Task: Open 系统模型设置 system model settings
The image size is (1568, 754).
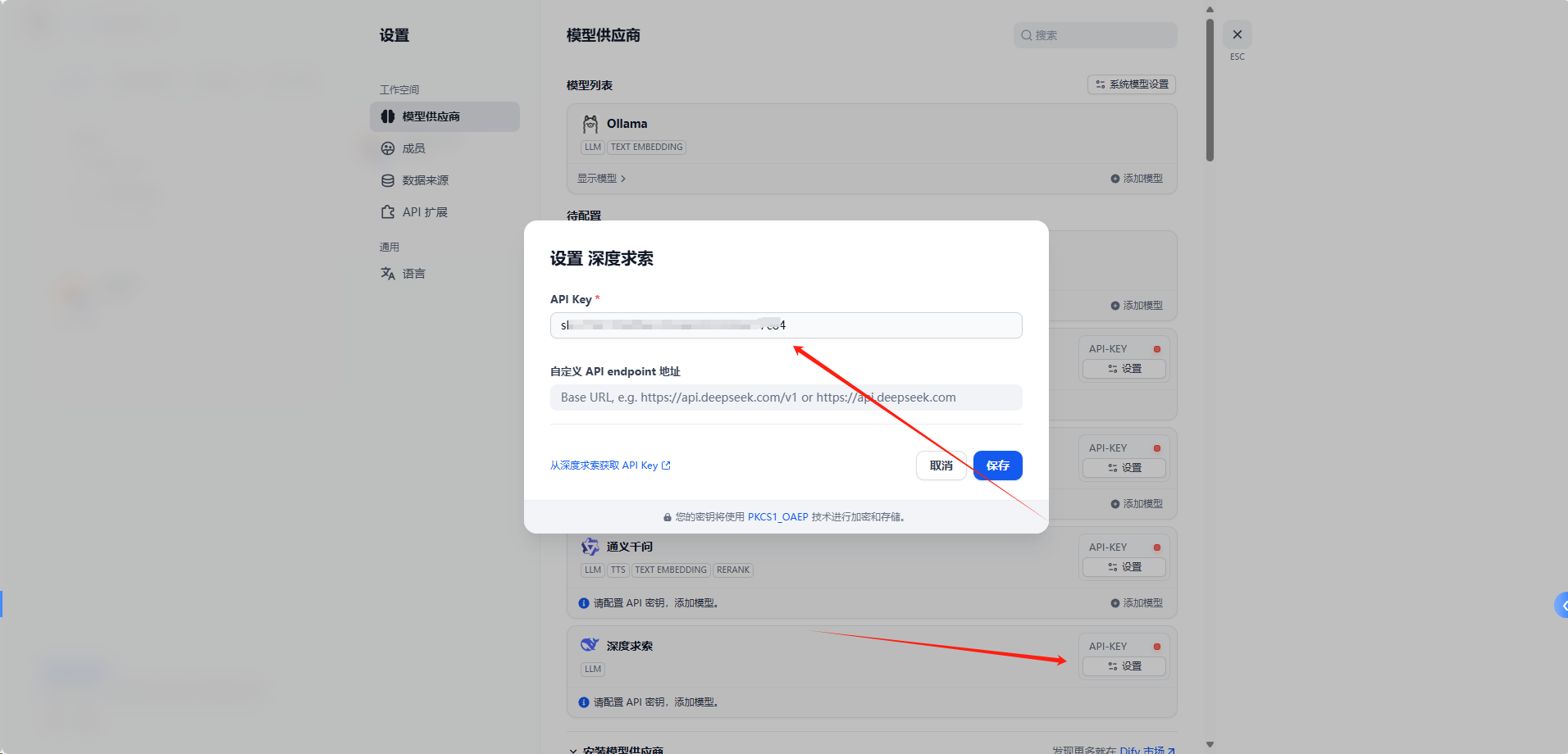Action: 1132,84
